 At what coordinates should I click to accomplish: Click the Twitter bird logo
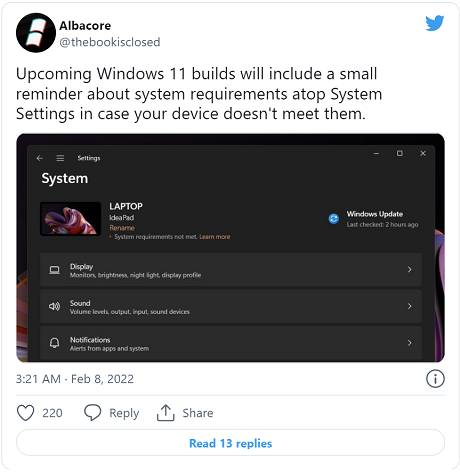[x=435, y=23]
